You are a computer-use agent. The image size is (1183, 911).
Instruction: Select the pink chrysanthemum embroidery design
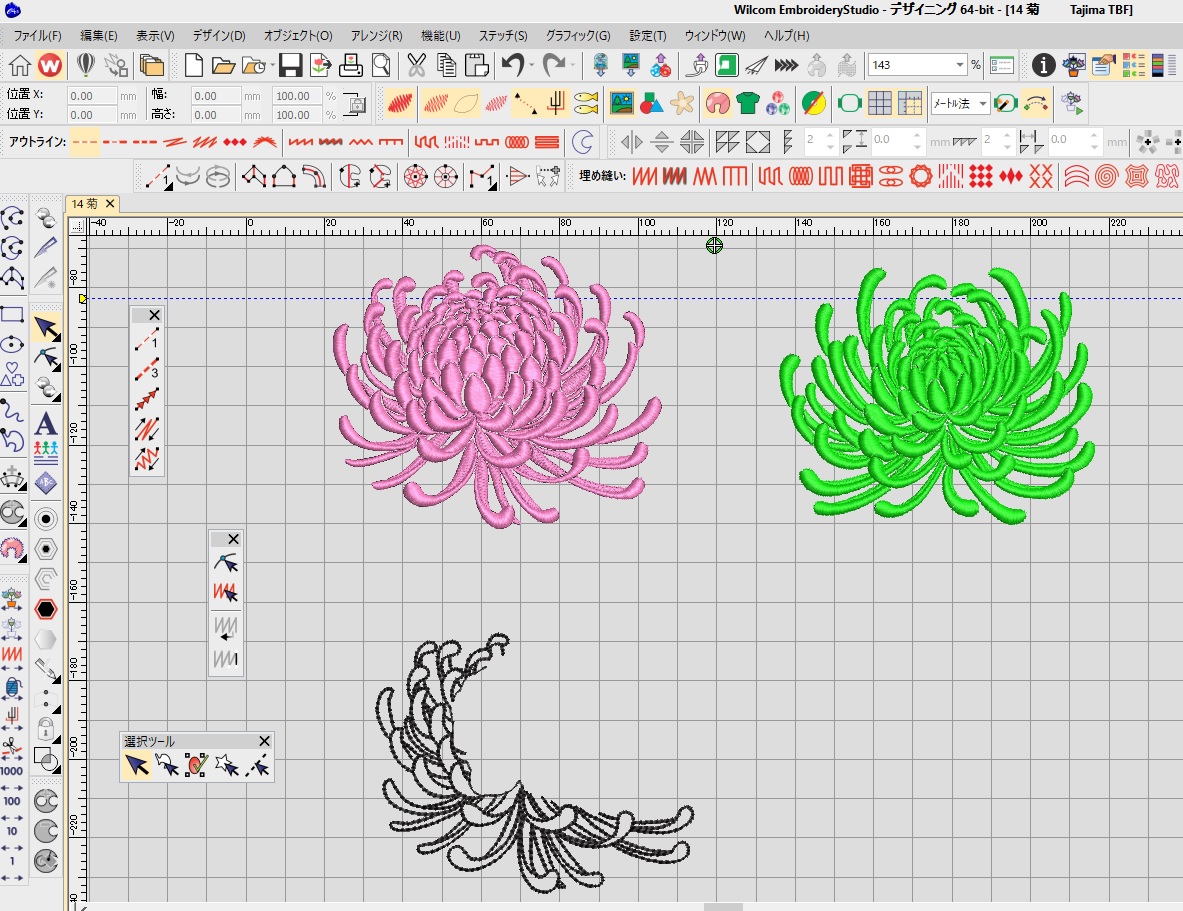[x=497, y=385]
